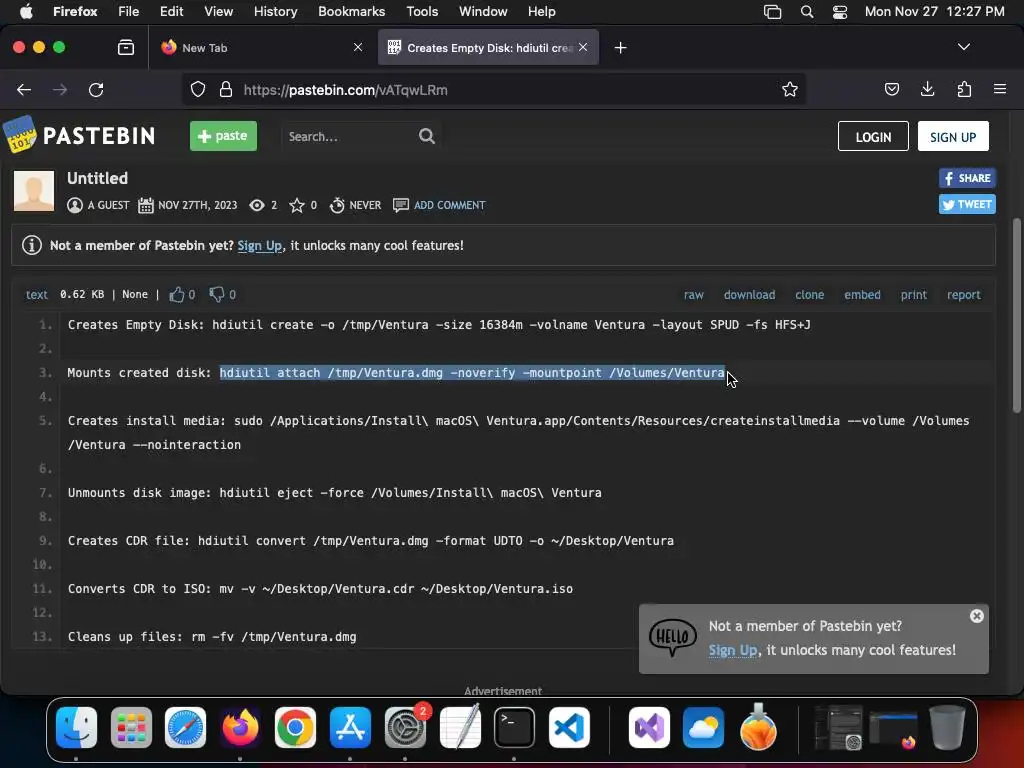
Task: Open the raw paste view
Action: pyautogui.click(x=694, y=295)
